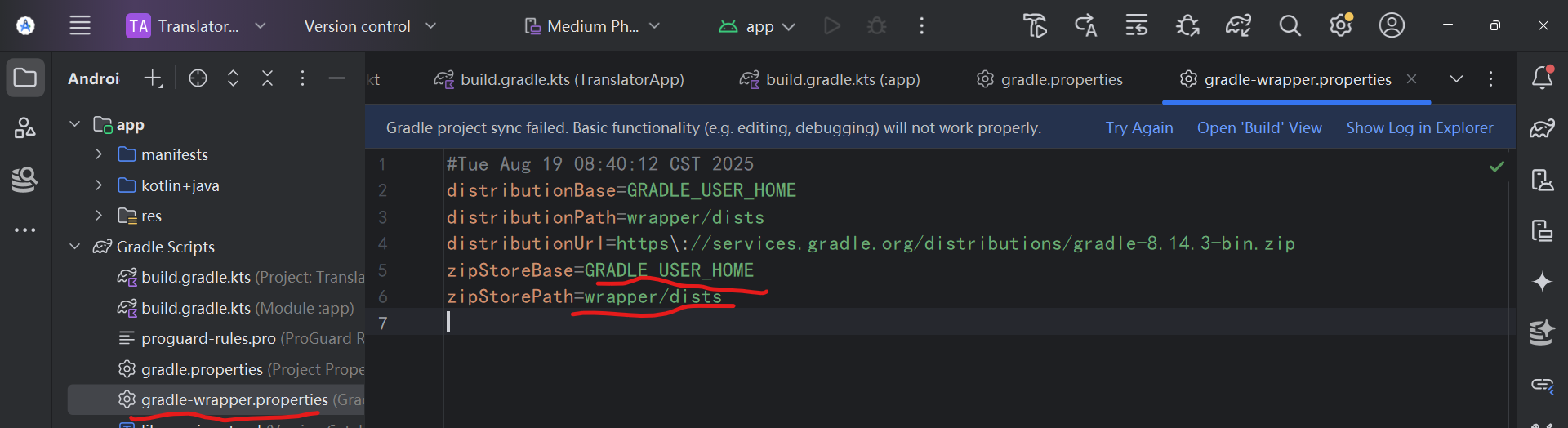Open gradle.properties in project tree
The image size is (1568, 428).
(x=216, y=369)
